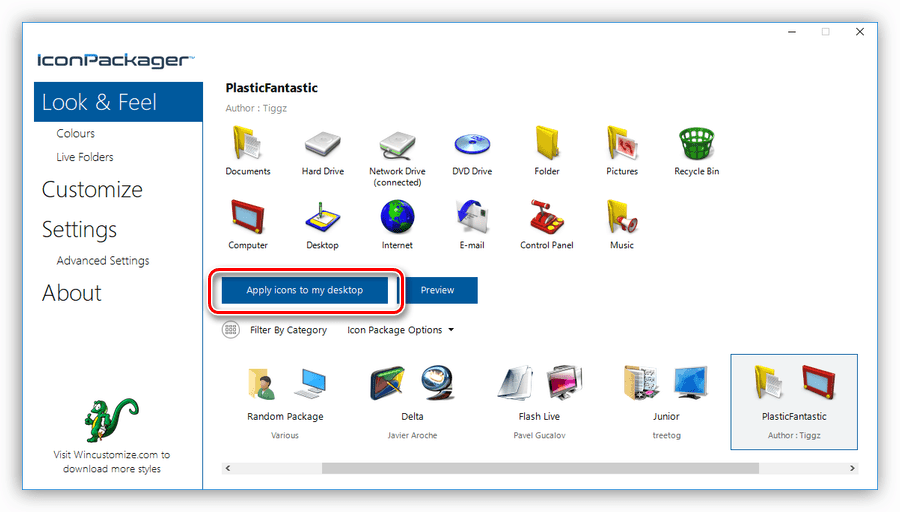This screenshot has height=512, width=900.
Task: Click the green gecko mascot icon
Action: coord(111,420)
